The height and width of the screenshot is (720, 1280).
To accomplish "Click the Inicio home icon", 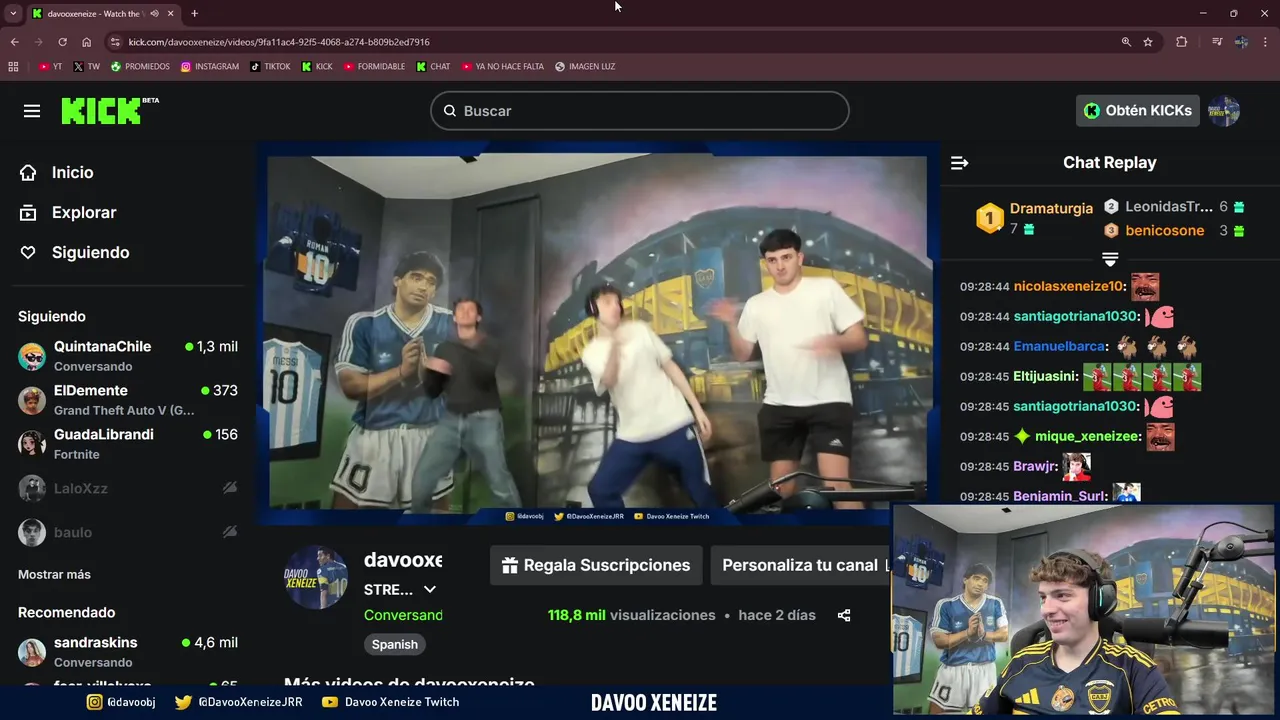I will [28, 172].
